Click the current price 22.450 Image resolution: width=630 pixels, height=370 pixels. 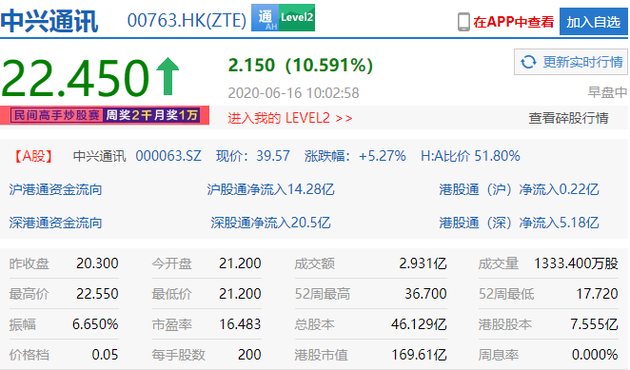tap(76, 77)
